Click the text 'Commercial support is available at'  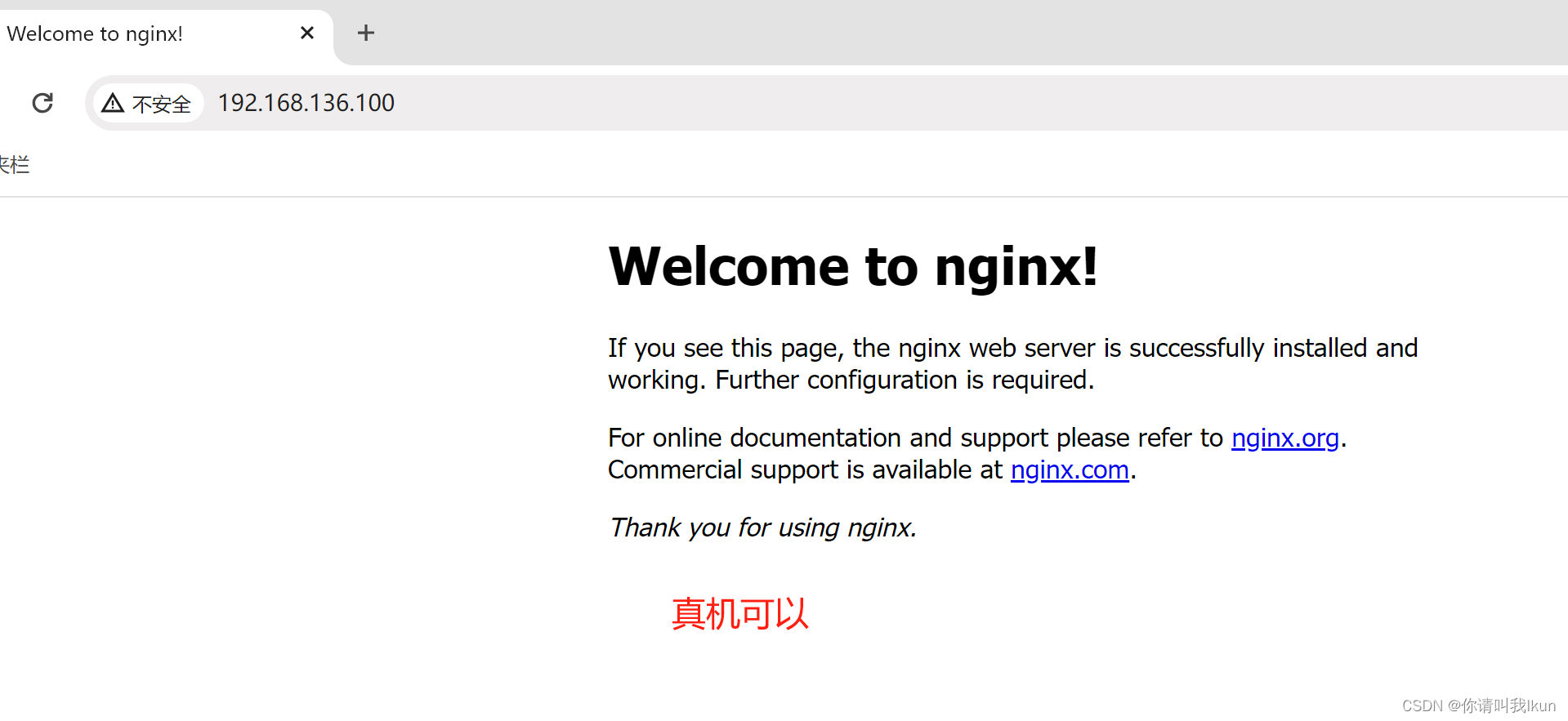tap(805, 470)
